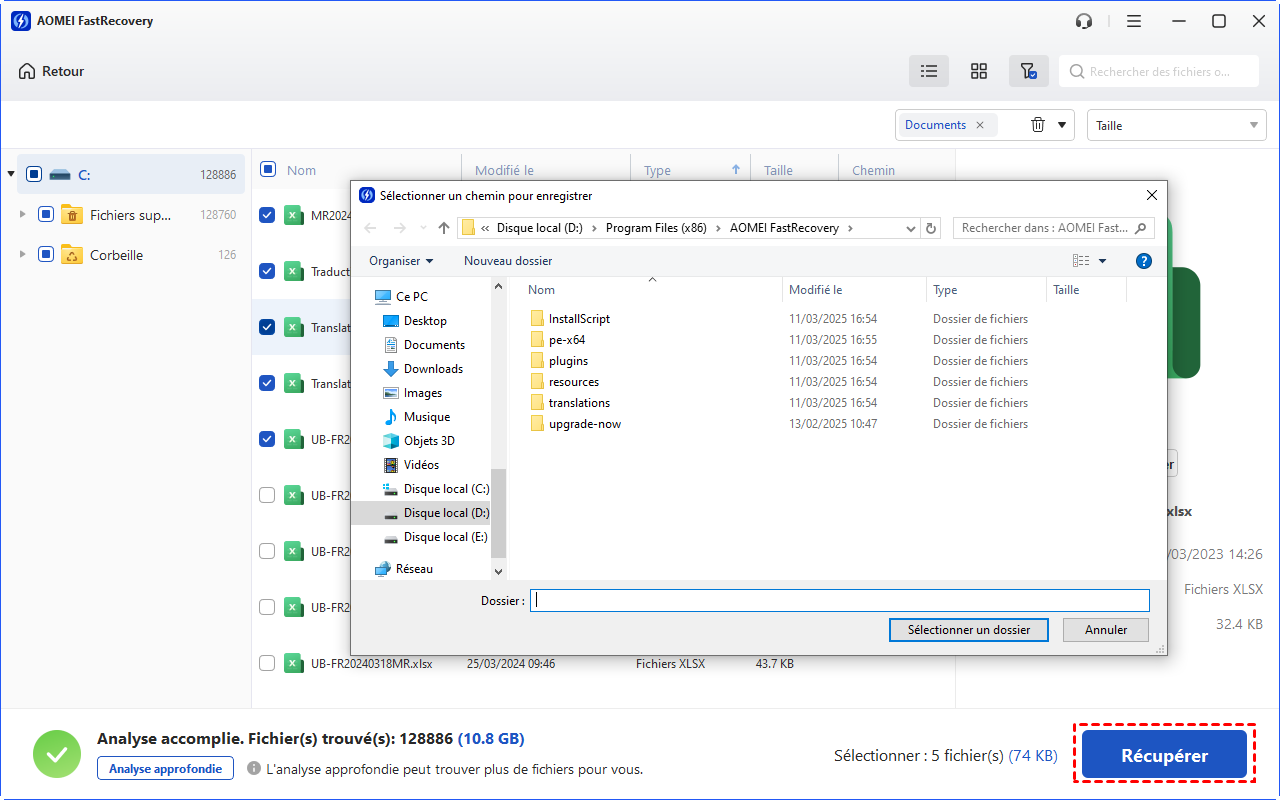Click Sélectionner un dossier button
1280x800 pixels.
[x=968, y=630]
